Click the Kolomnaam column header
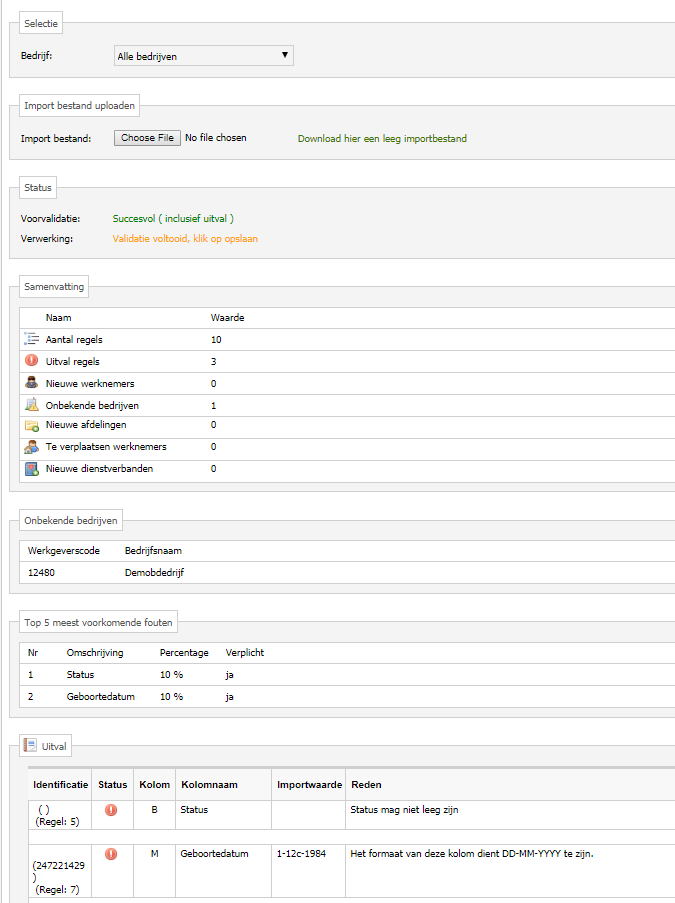This screenshot has height=903, width=675. click(209, 785)
